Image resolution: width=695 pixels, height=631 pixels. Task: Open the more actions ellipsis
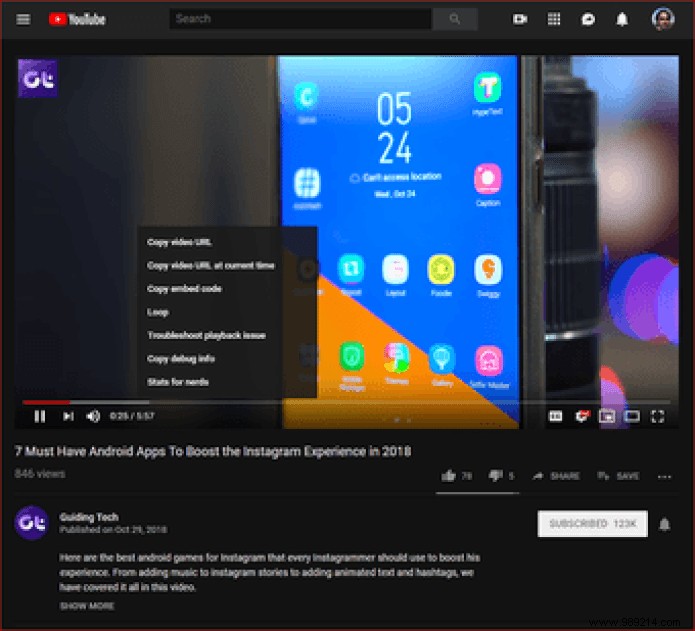[x=664, y=477]
